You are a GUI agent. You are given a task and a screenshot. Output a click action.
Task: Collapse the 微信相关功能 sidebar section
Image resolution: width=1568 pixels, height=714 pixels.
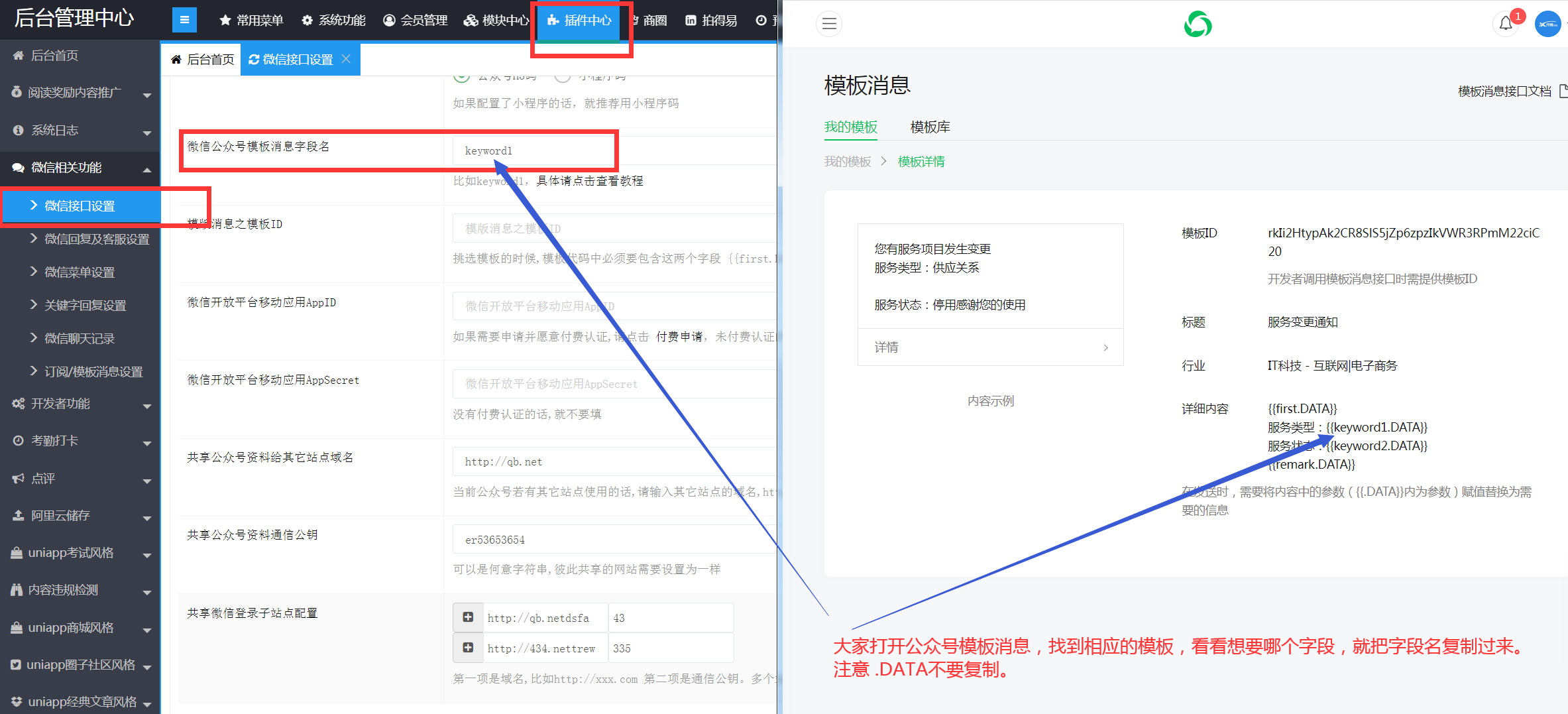pyautogui.click(x=80, y=168)
